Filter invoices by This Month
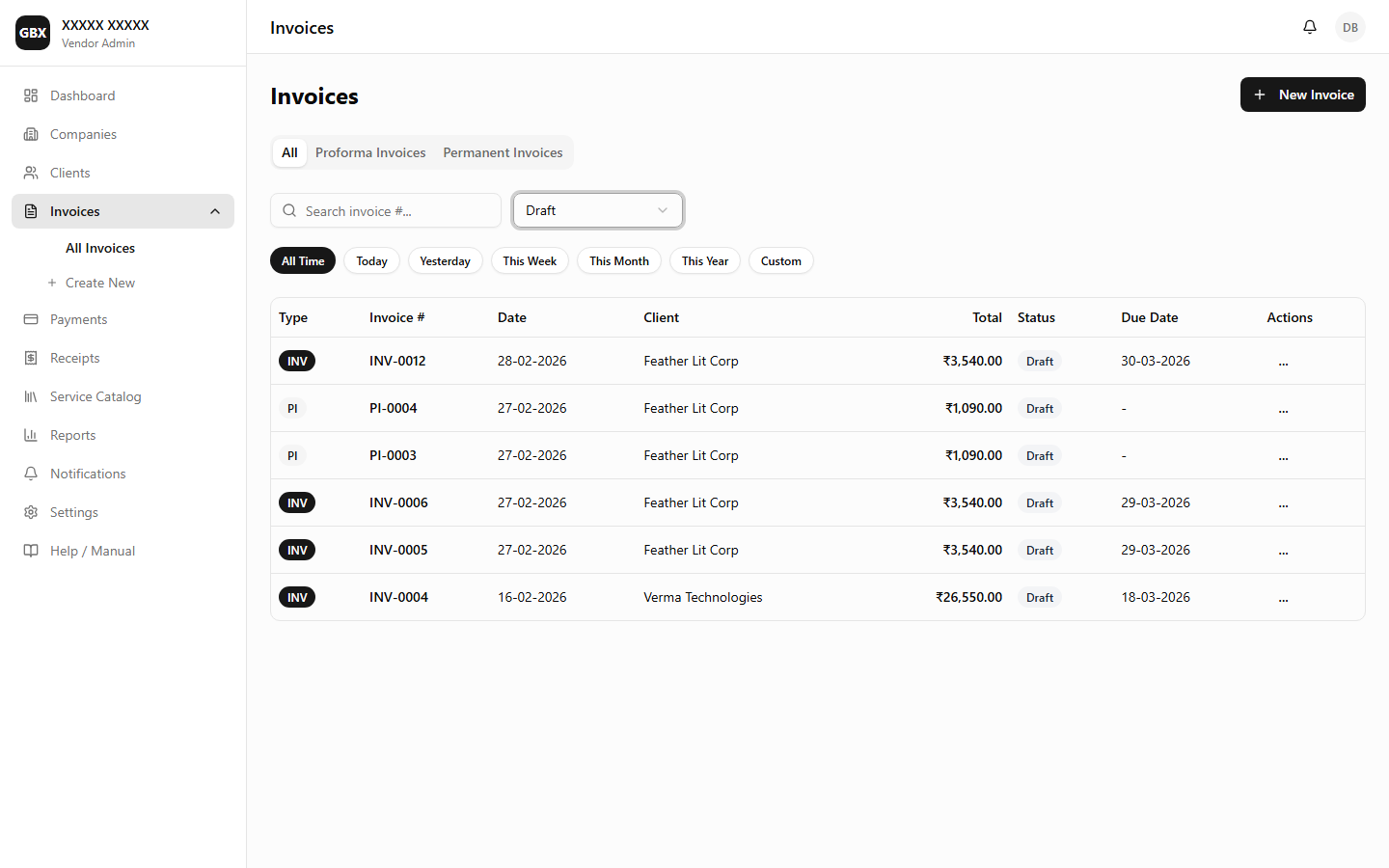The height and width of the screenshot is (868, 1389). coord(619,260)
